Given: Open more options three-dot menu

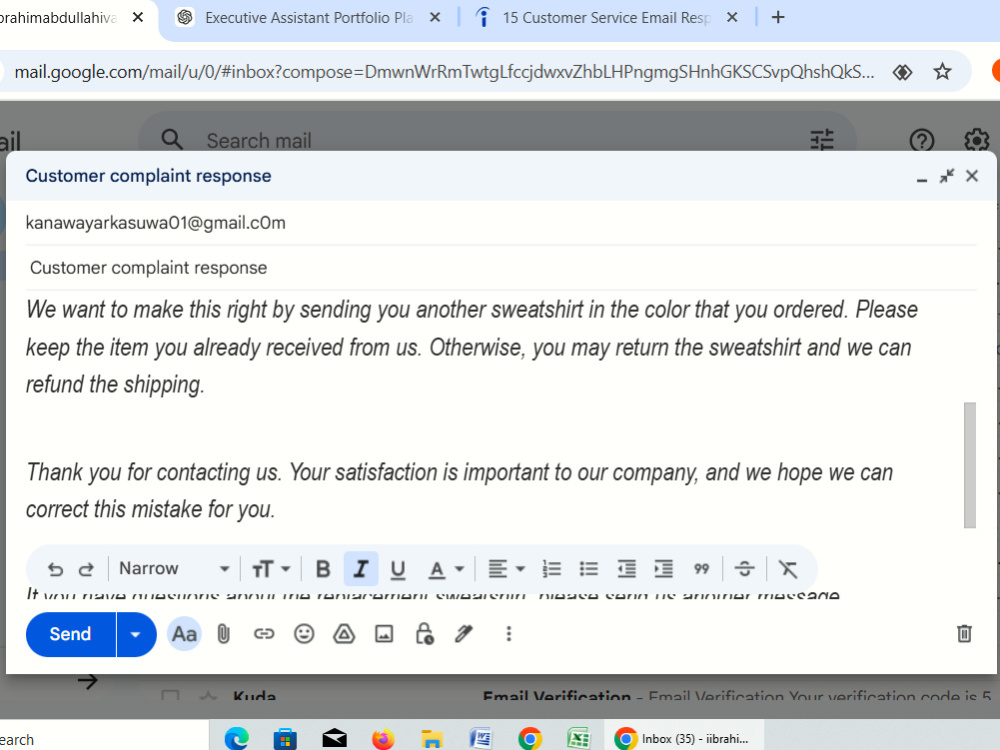Looking at the screenshot, I should pos(508,634).
